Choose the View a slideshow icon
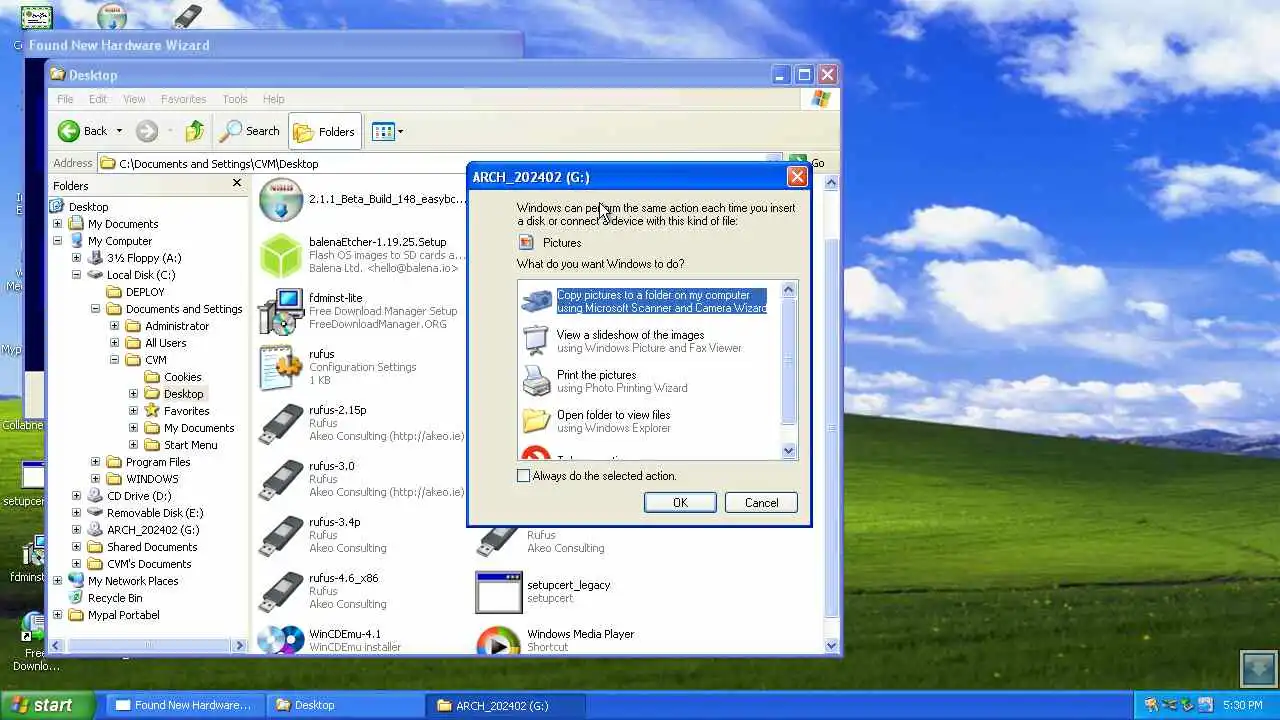 pyautogui.click(x=536, y=341)
